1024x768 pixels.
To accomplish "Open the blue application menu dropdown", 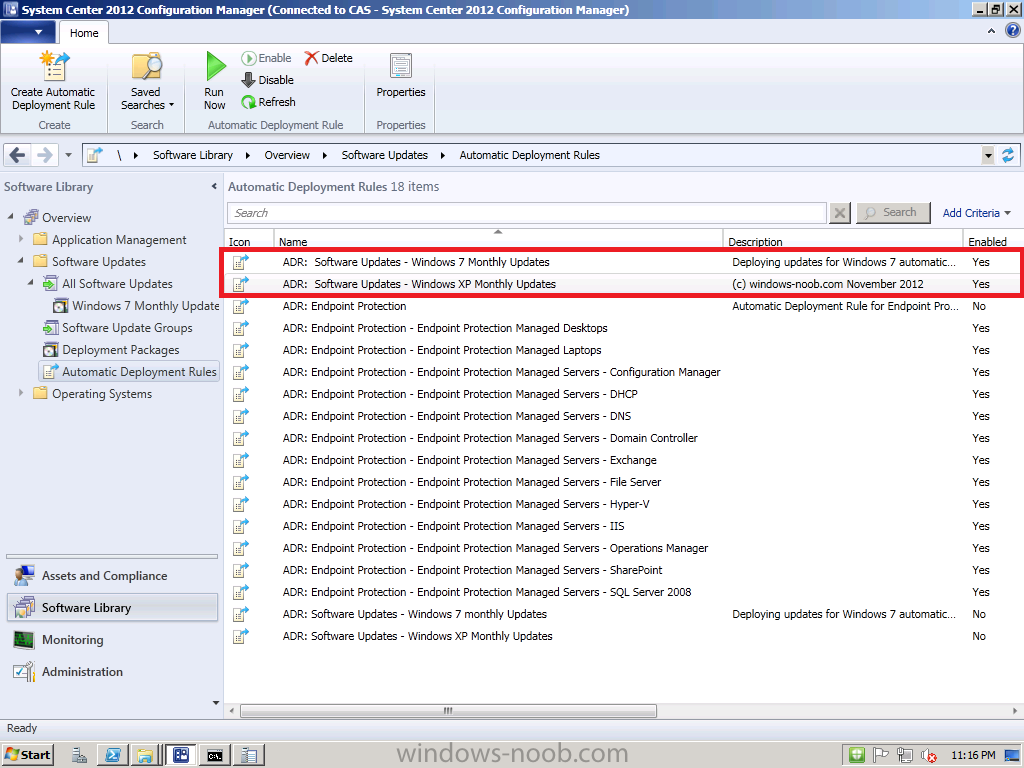I will (27, 32).
